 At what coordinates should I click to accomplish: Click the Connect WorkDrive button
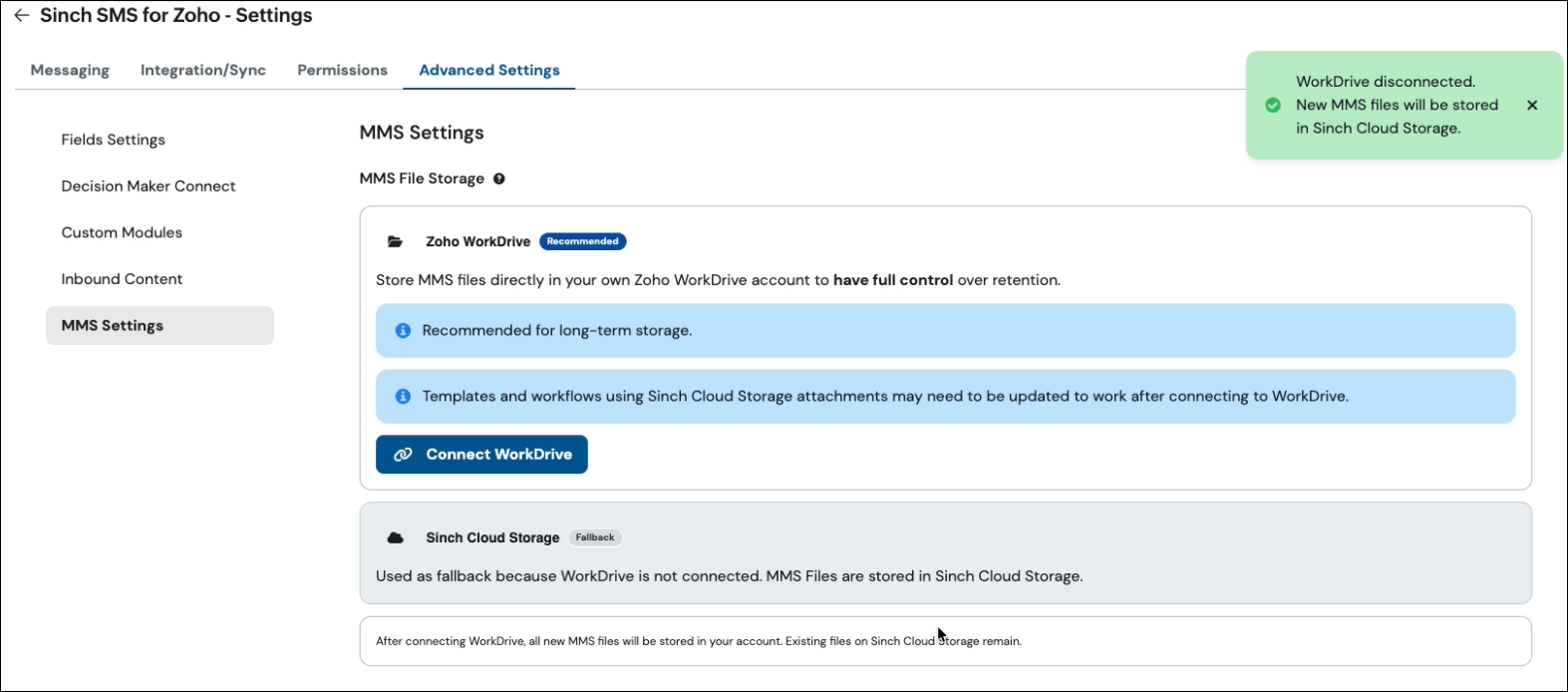[x=481, y=454]
